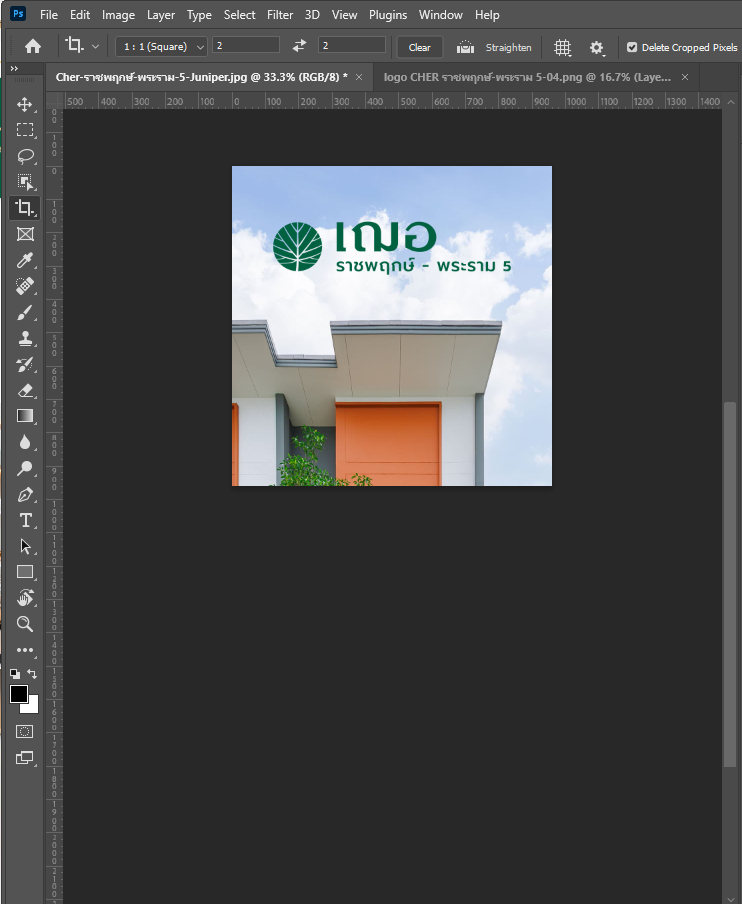Pick the Eyedropper tool
Screen dimensions: 742x904
[25, 260]
